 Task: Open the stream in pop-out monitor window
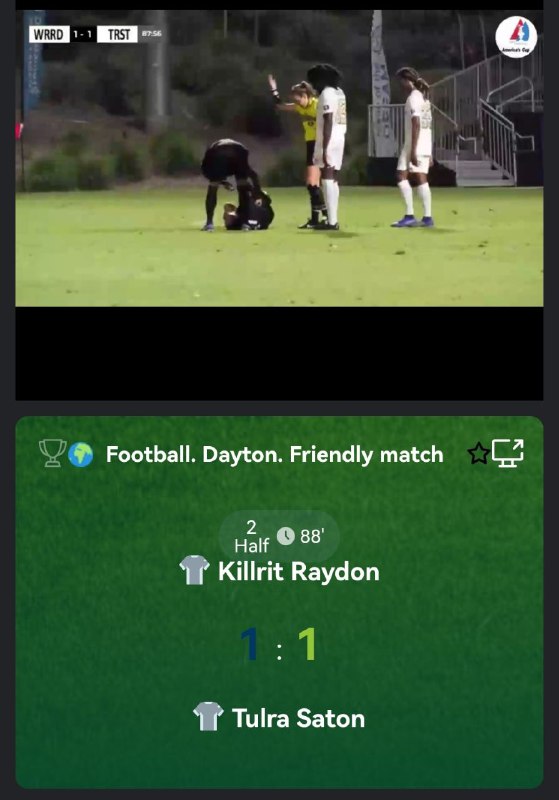coord(508,453)
